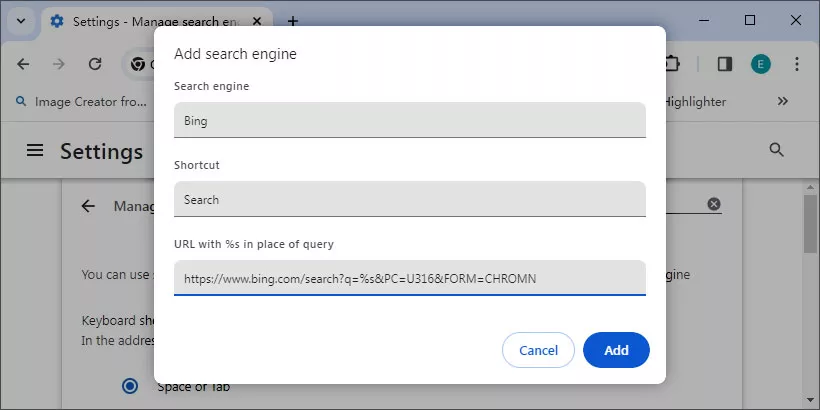Close the Chrome window
The width and height of the screenshot is (820, 410).
tap(795, 20)
